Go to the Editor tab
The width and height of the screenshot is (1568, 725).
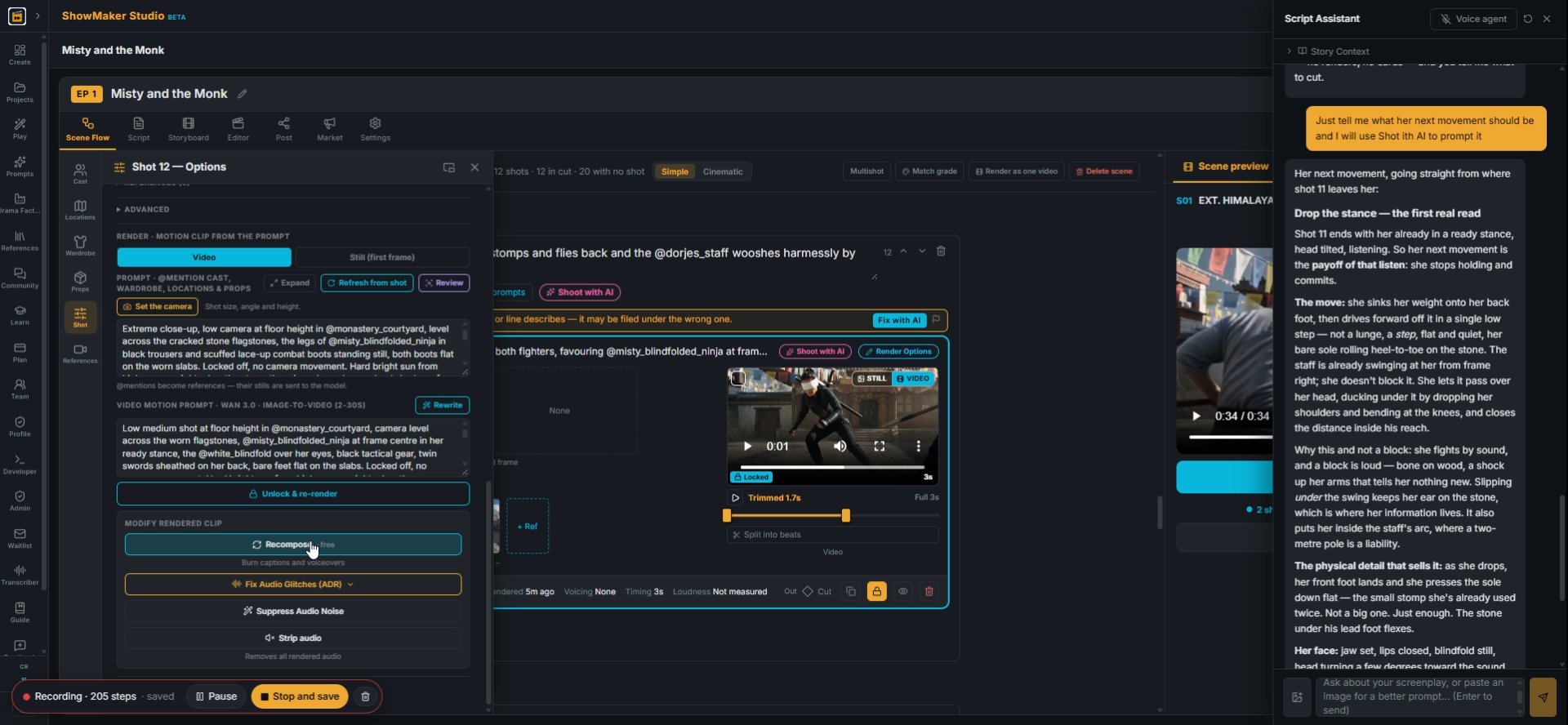pos(238,129)
